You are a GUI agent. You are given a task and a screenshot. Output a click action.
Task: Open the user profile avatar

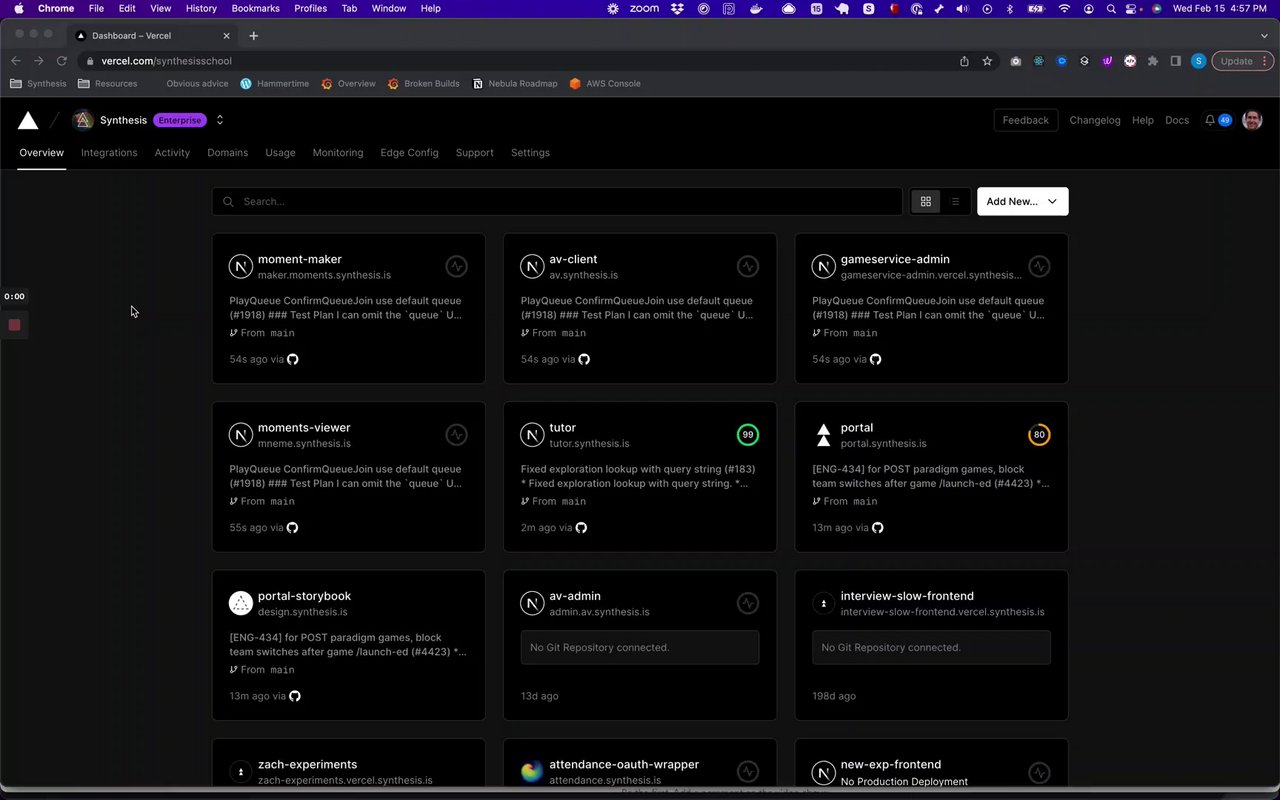click(1252, 120)
